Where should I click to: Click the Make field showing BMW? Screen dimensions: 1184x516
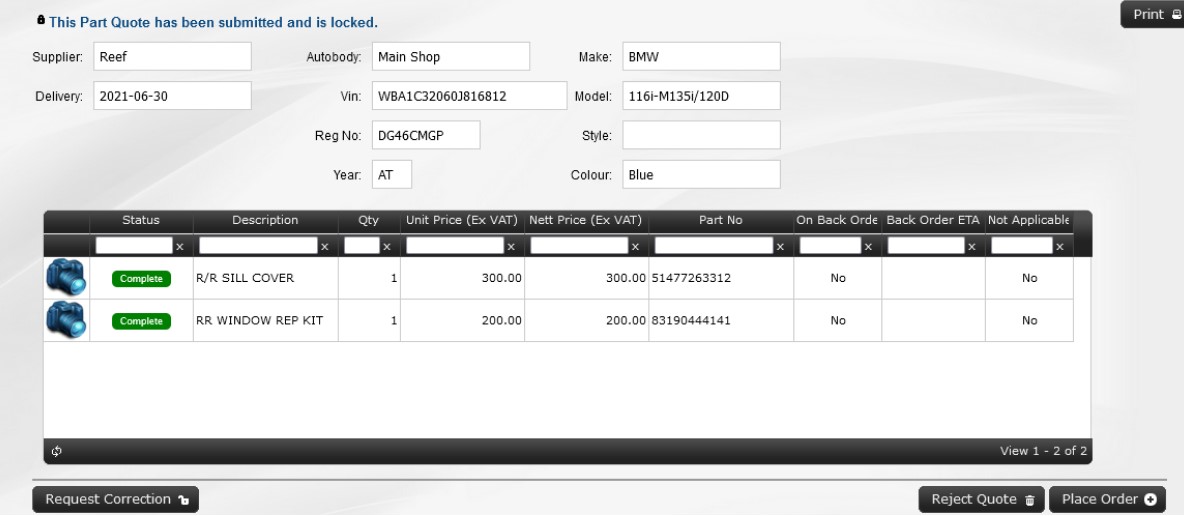click(x=701, y=57)
